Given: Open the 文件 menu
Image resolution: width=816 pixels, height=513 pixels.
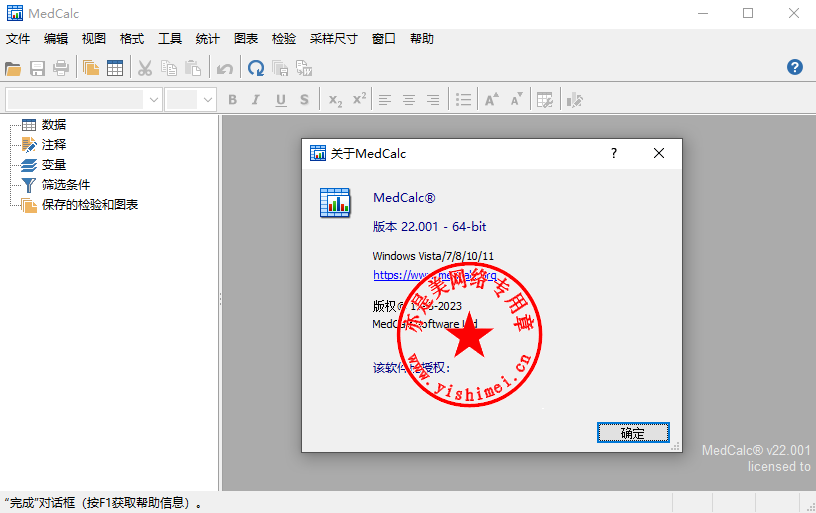Looking at the screenshot, I should coord(18,39).
